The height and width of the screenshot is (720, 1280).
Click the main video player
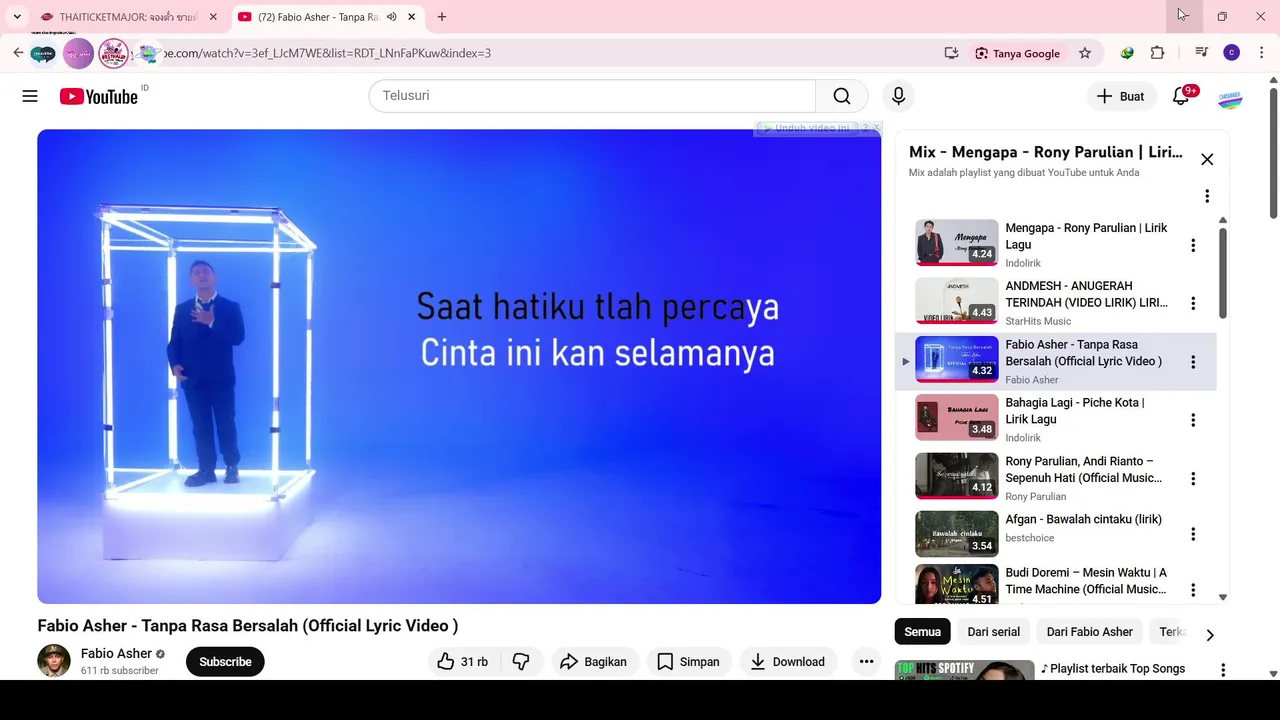click(x=459, y=366)
